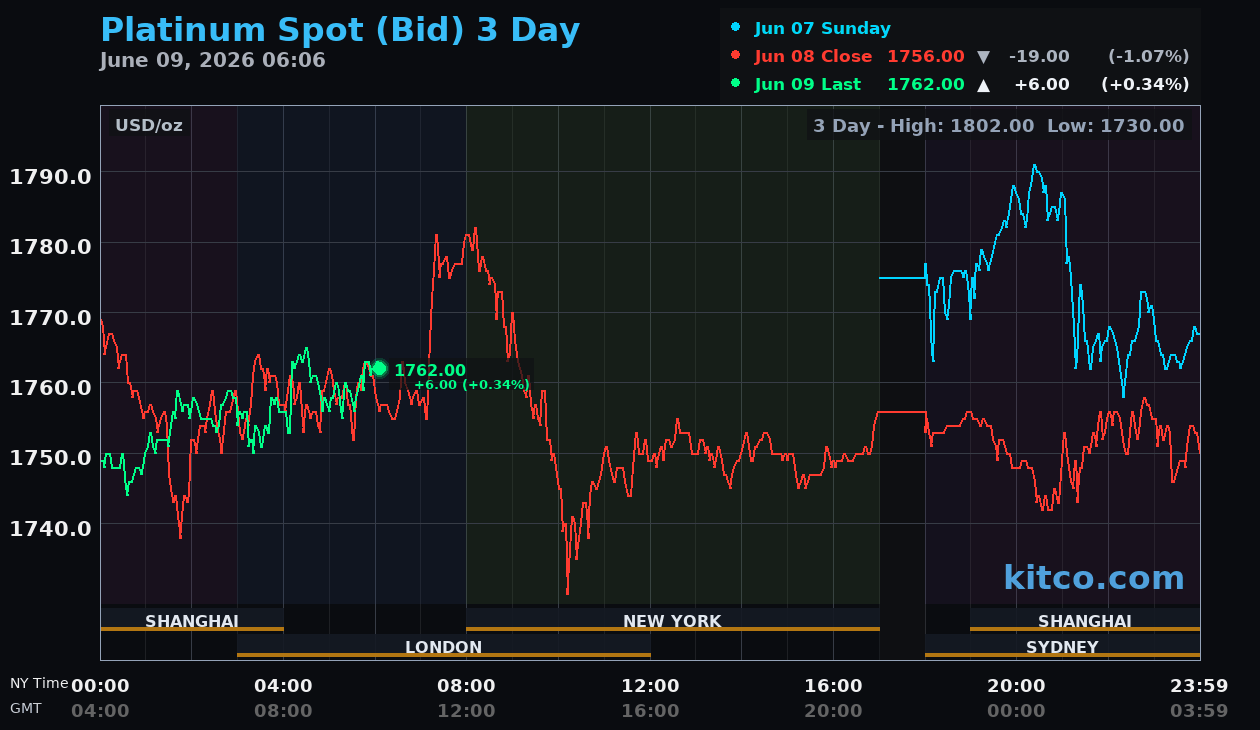
Task: Click the 16:00 NY time label
Action: pos(833,686)
